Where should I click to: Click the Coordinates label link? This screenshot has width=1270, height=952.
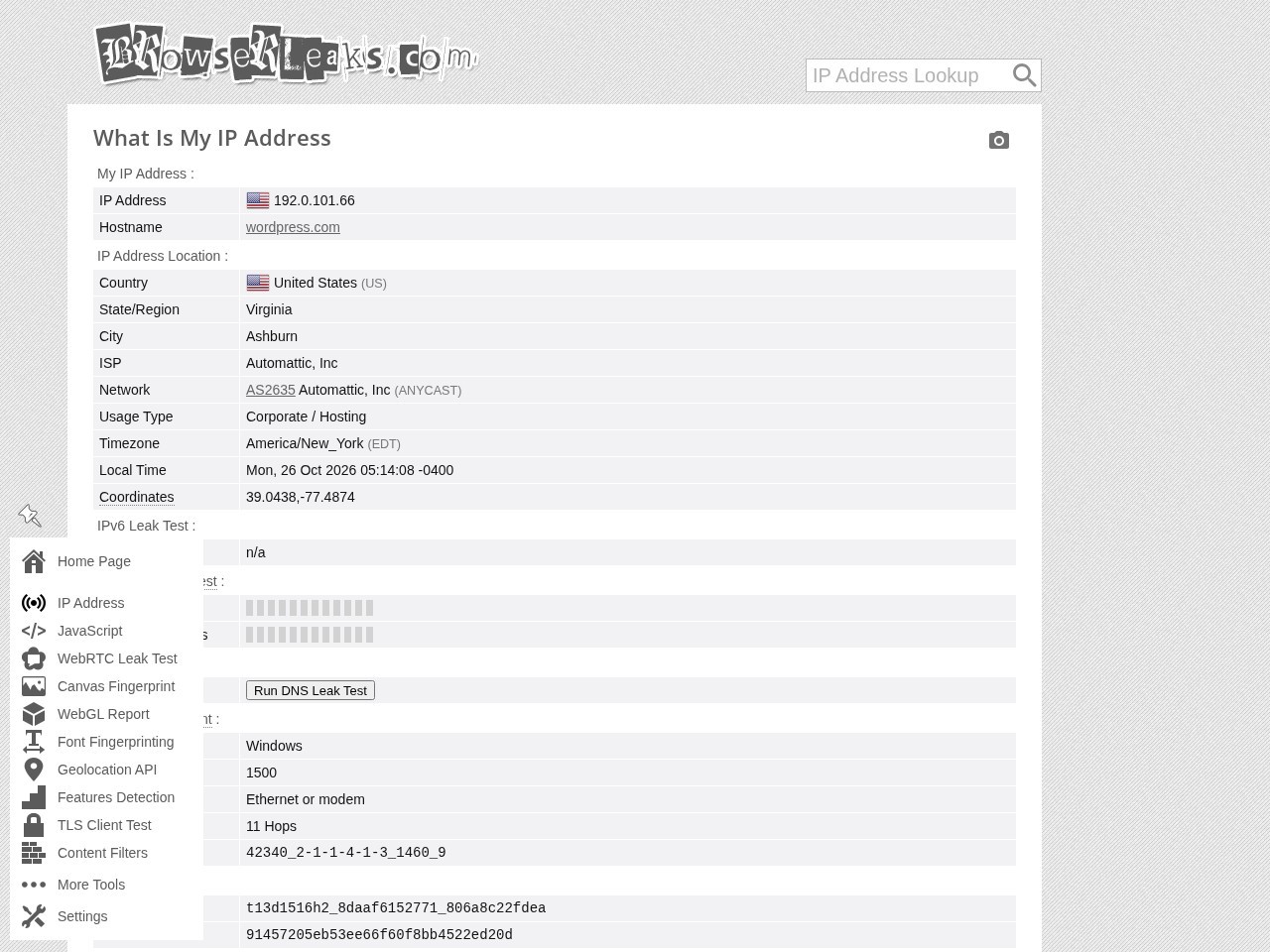click(136, 497)
